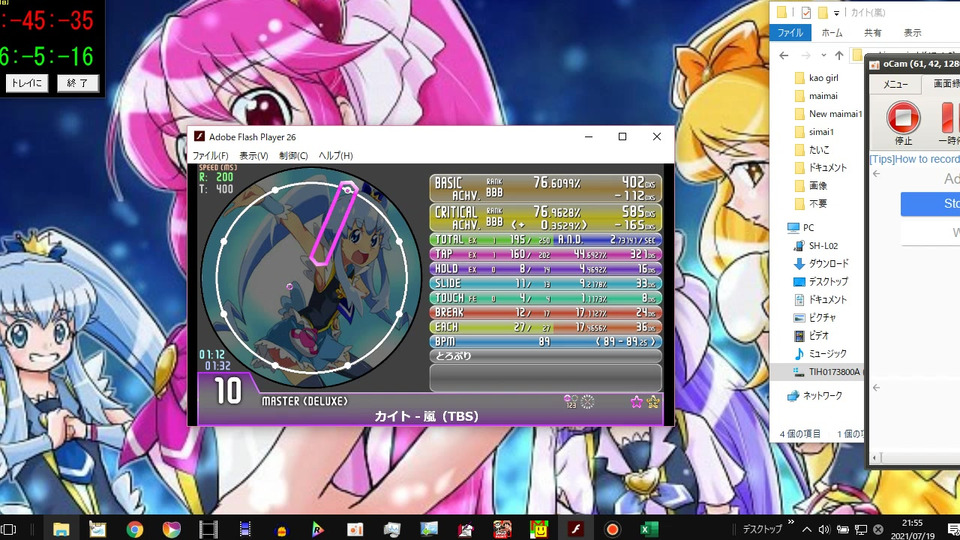This screenshot has height=540, width=960.
Task: Click the pink star icon in Flash Player
Action: 637,402
